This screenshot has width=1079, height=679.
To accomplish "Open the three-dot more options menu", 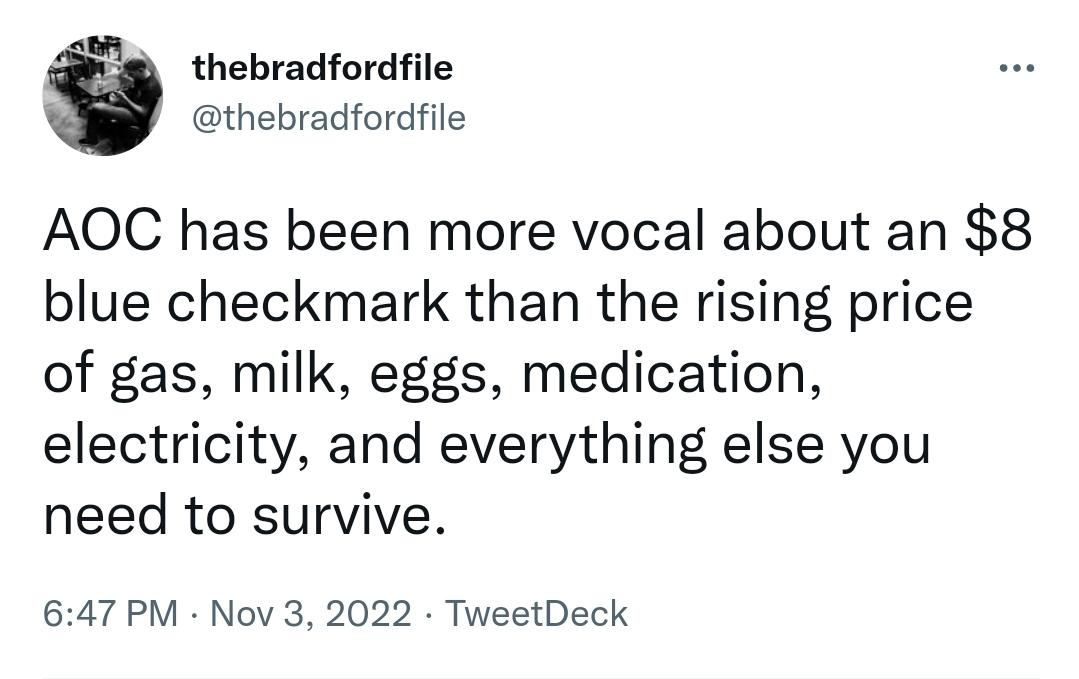I will point(1016,68).
